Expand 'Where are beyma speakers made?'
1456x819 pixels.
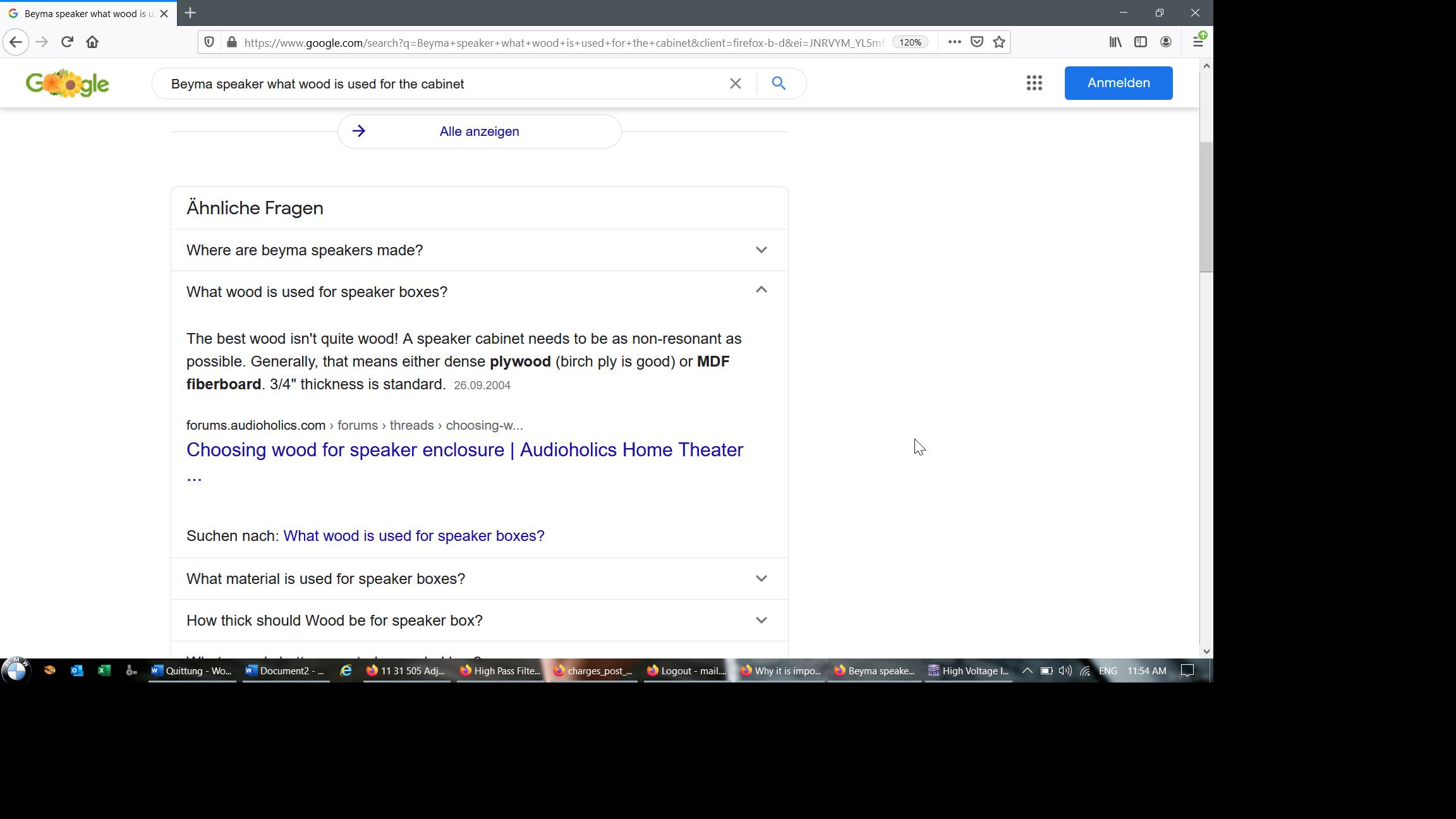tap(480, 250)
